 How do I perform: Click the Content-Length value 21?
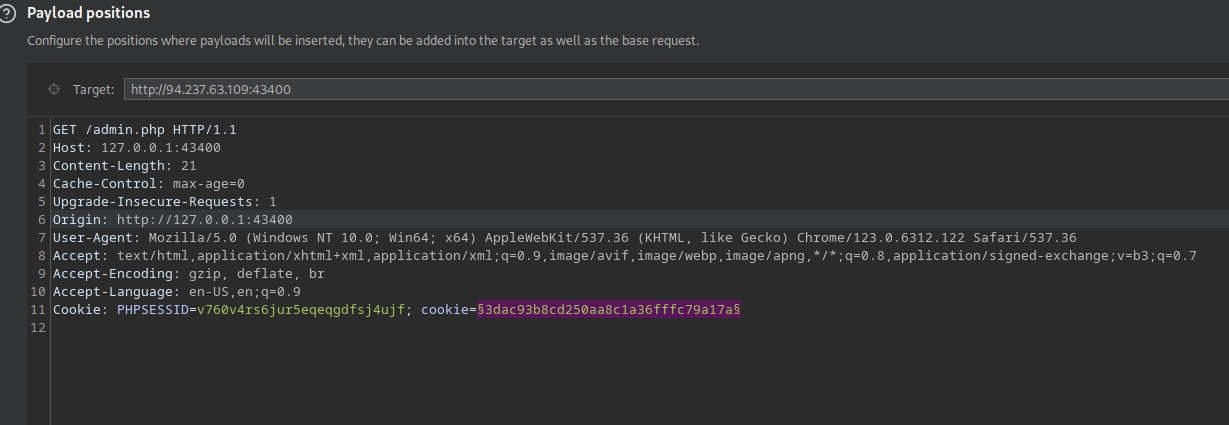[x=189, y=166]
